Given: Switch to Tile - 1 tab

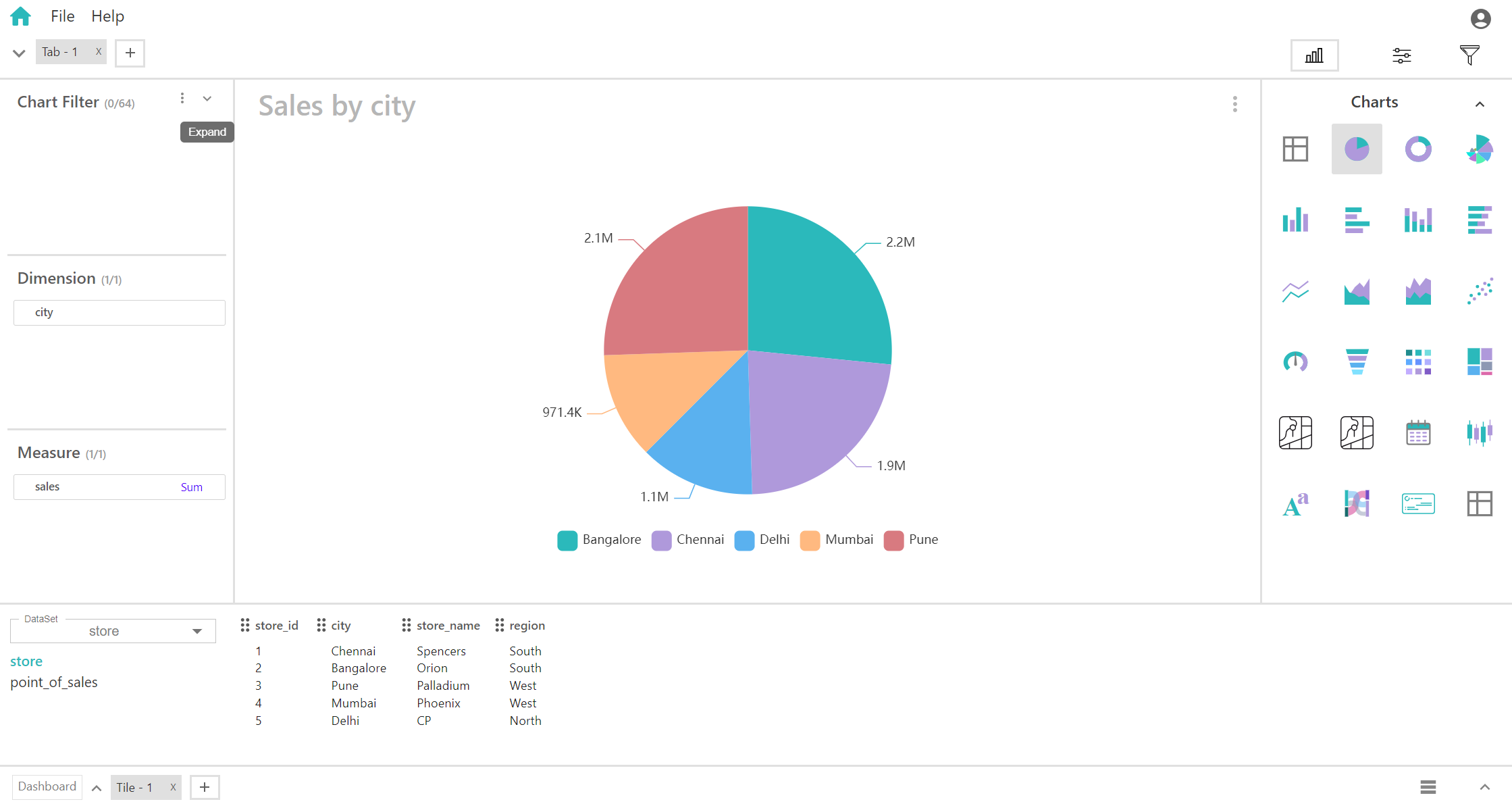Looking at the screenshot, I should point(134,787).
